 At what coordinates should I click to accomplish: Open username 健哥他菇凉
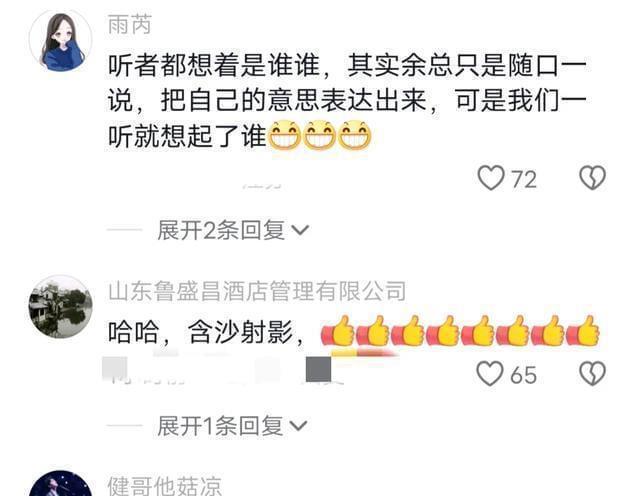point(164,486)
